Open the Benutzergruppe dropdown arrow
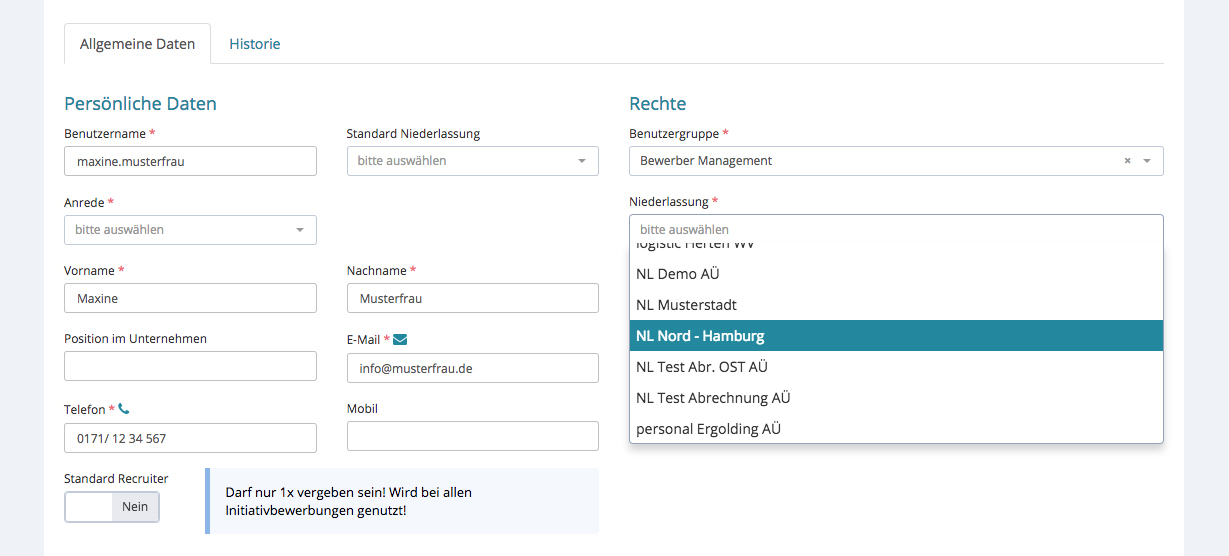Screen dimensions: 1229x556 (1147, 161)
